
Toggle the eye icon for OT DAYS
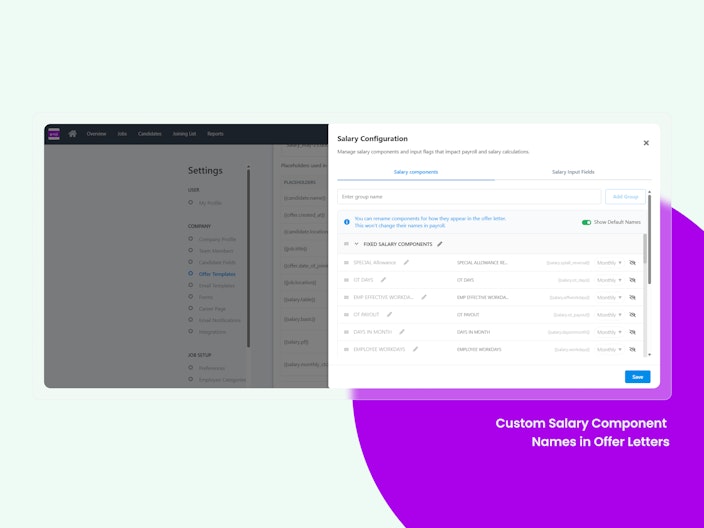point(632,280)
